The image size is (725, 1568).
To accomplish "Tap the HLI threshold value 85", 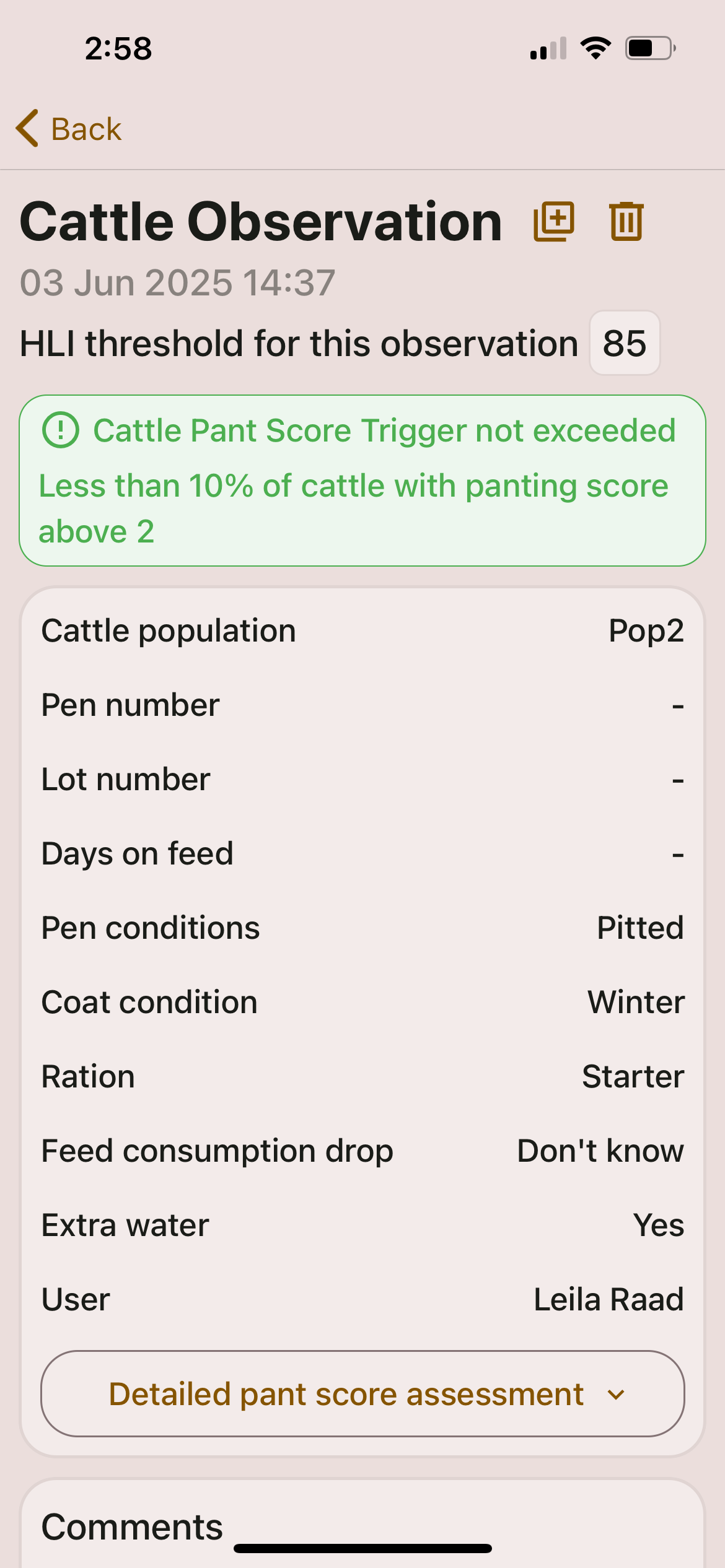I will coord(625,343).
